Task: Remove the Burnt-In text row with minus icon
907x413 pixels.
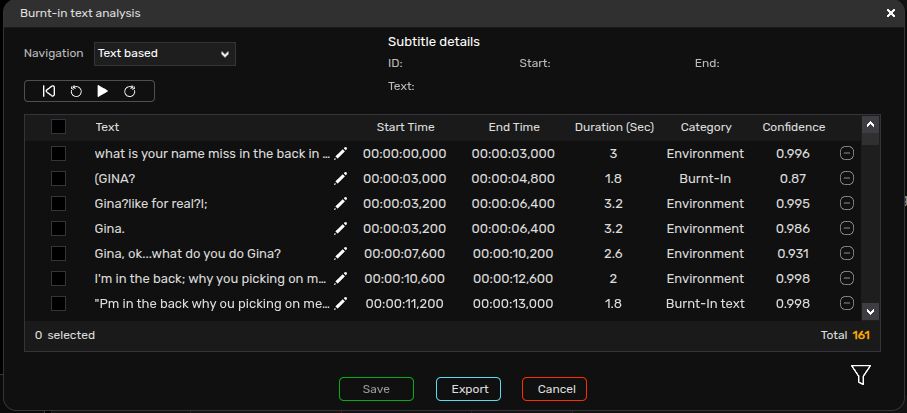Action: tap(846, 303)
